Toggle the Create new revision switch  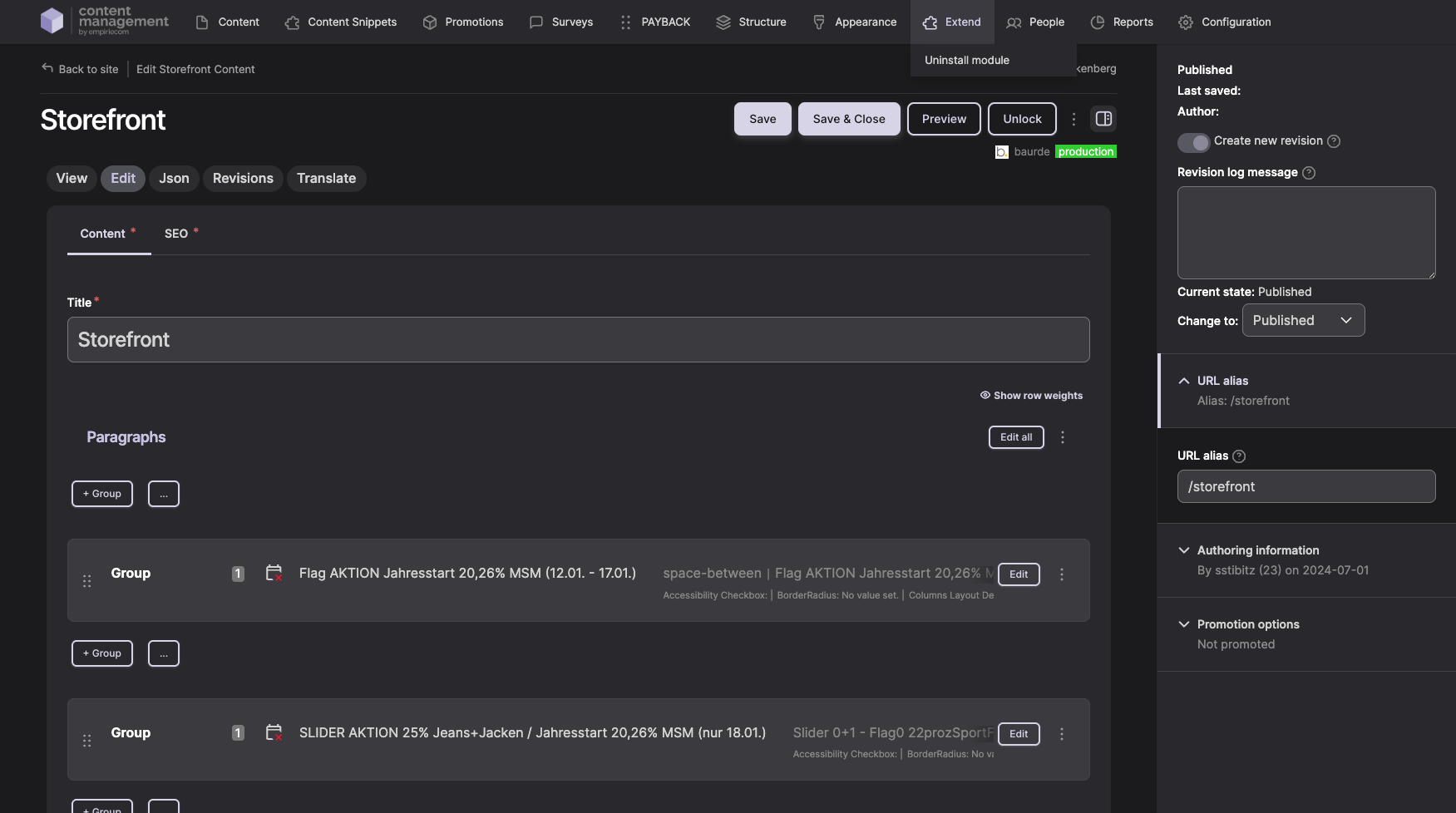[x=1193, y=142]
